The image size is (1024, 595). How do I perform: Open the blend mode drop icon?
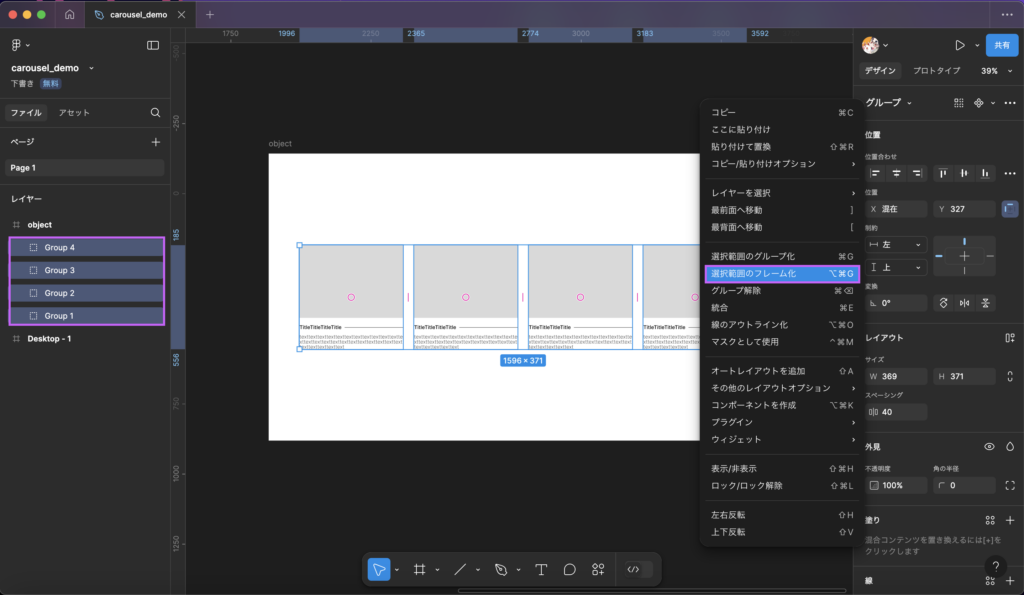(1010, 447)
